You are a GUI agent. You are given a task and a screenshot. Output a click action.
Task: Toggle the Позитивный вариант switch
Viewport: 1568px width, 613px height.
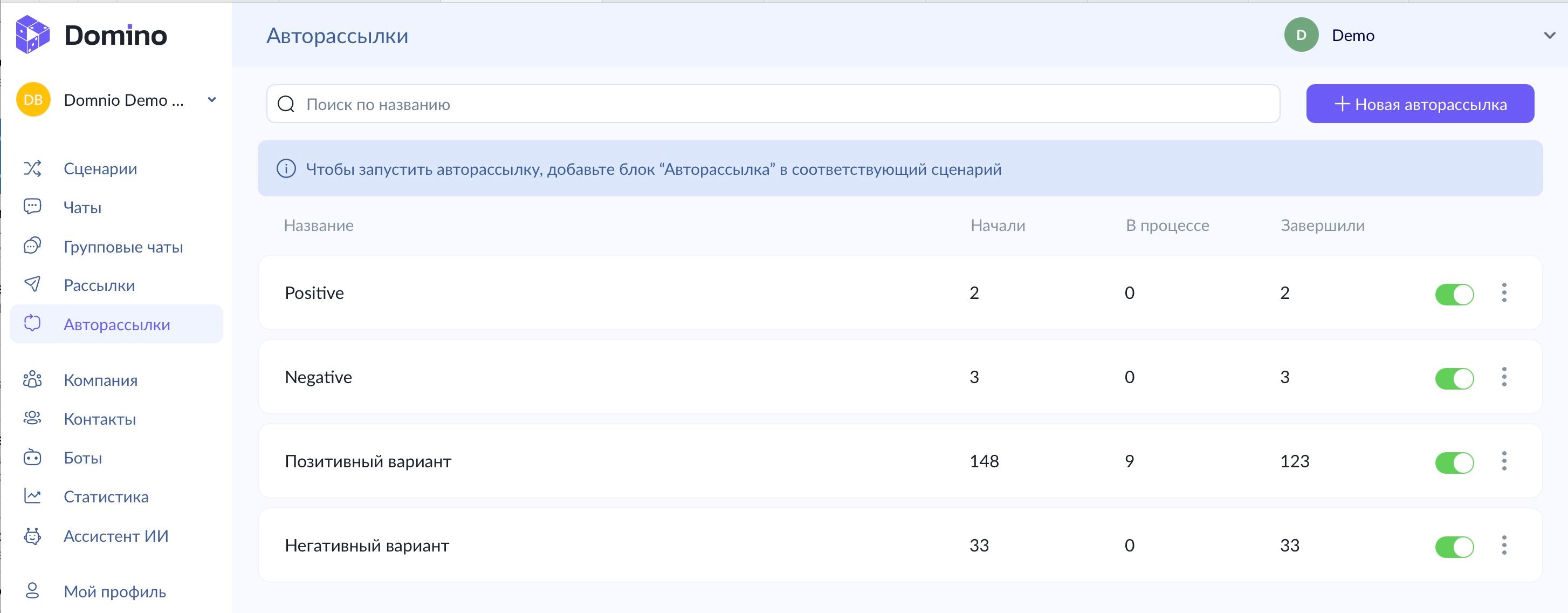pyautogui.click(x=1454, y=462)
